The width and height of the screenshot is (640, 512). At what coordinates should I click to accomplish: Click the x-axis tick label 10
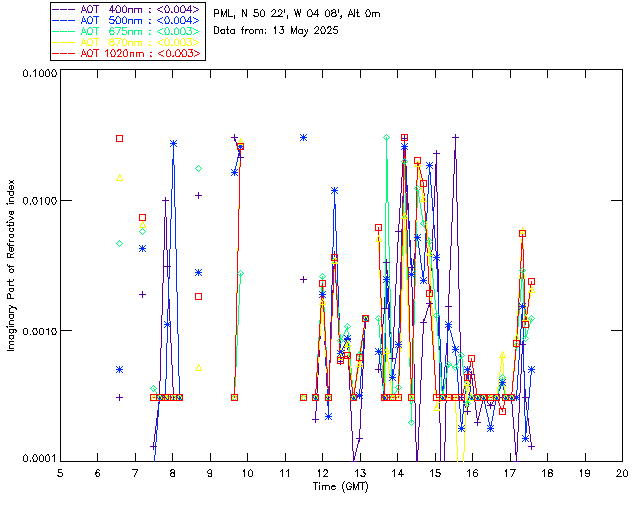pyautogui.click(x=247, y=473)
